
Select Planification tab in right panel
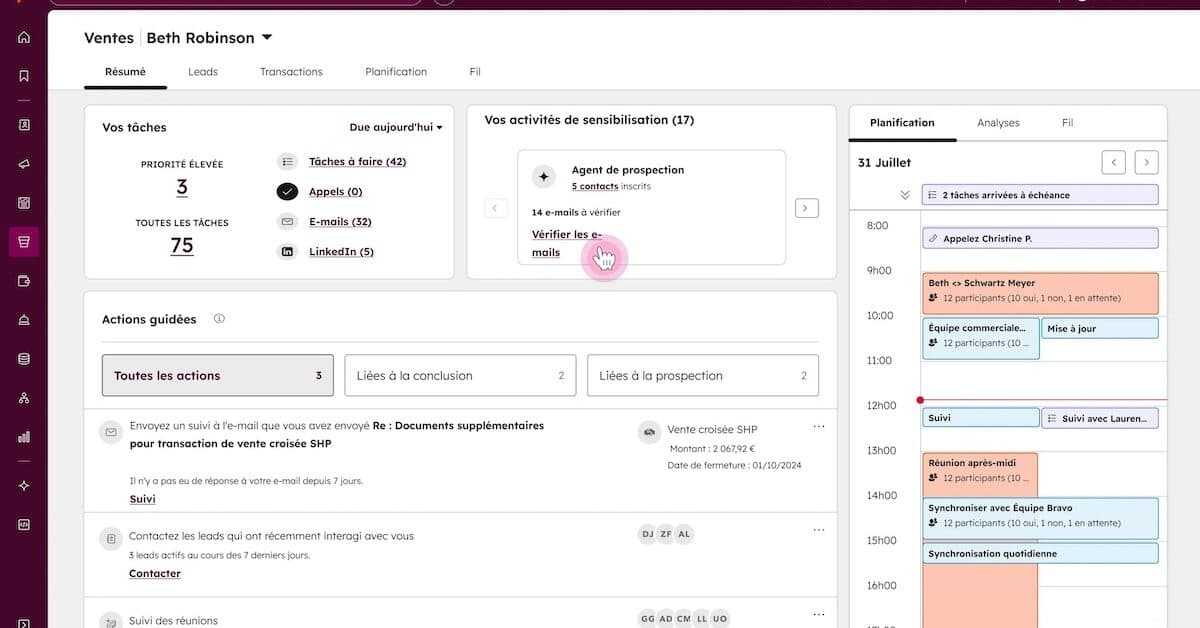(902, 123)
